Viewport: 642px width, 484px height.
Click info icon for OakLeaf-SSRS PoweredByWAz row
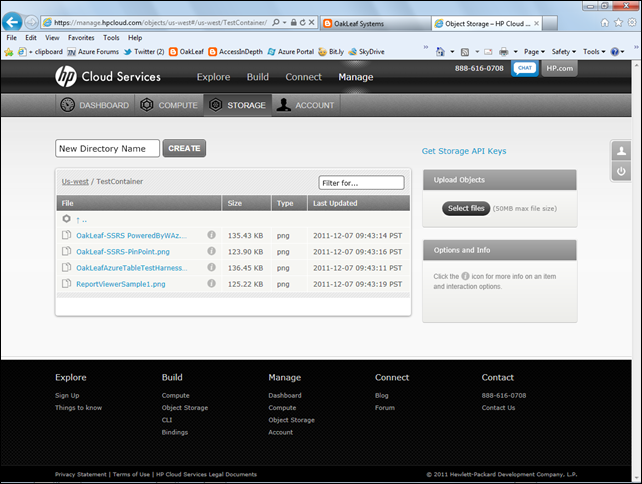click(x=211, y=235)
